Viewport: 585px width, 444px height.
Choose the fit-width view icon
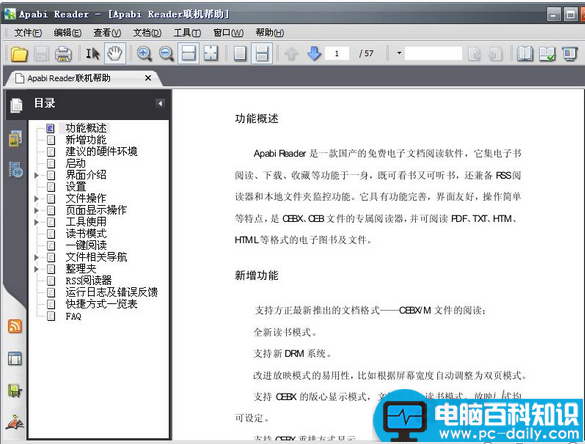coord(188,54)
